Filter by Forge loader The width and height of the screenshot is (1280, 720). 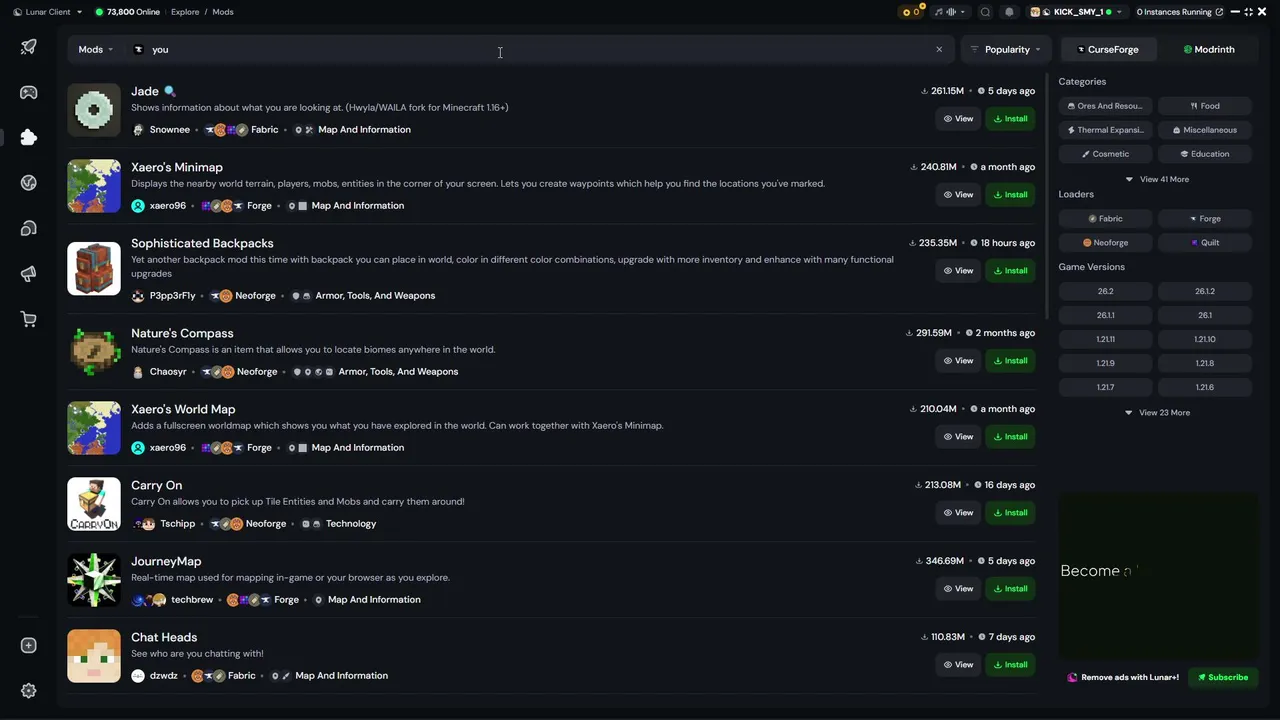click(1205, 219)
